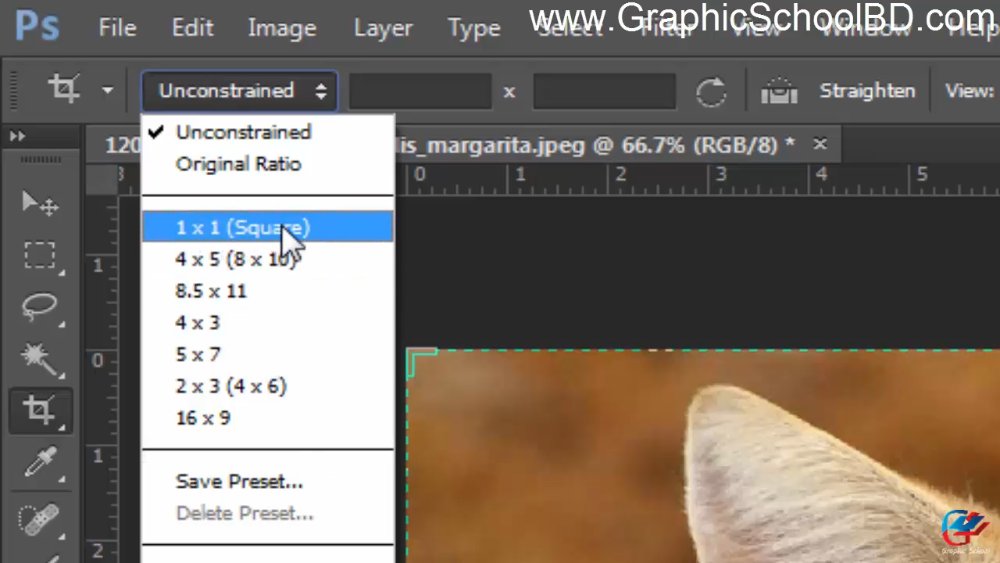Click Save Preset... menu entry
This screenshot has height=563, width=1000.
click(x=267, y=481)
